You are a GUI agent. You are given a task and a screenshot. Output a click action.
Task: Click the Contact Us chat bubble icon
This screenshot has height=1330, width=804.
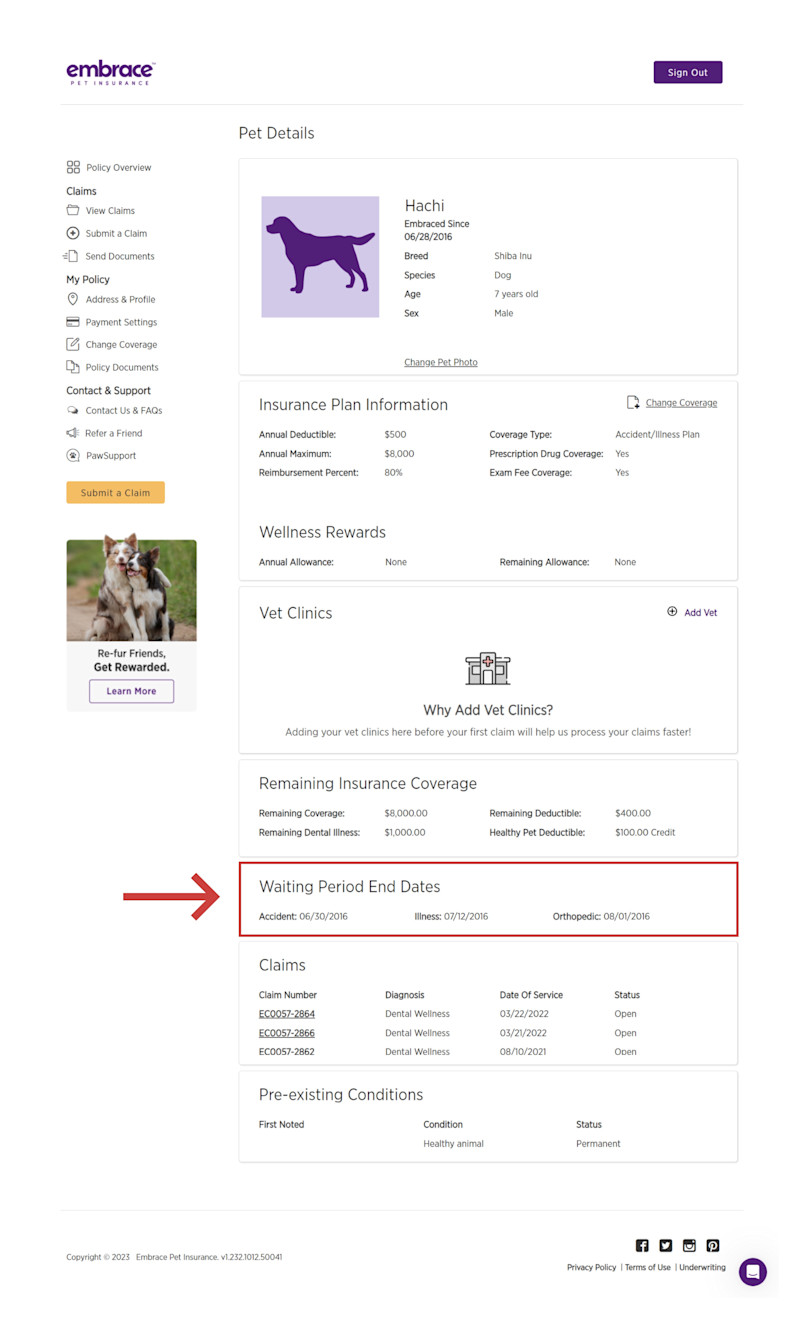tap(73, 410)
